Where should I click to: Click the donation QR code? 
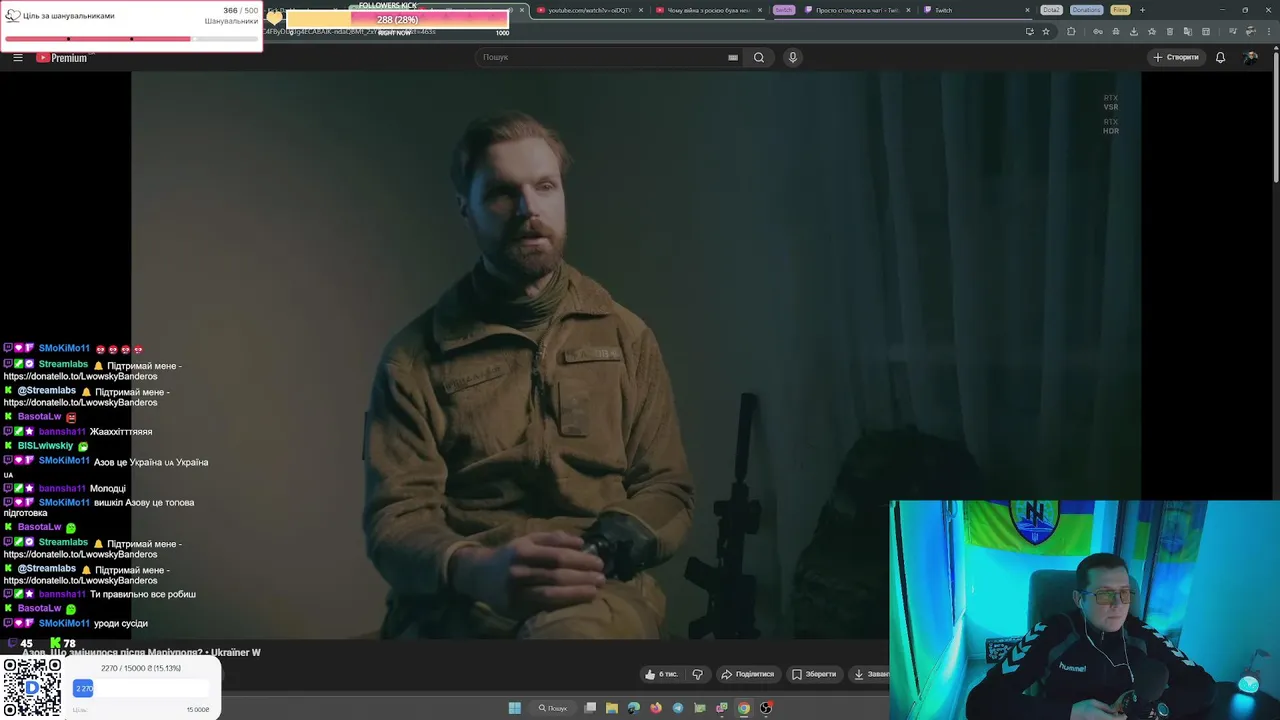(32, 688)
